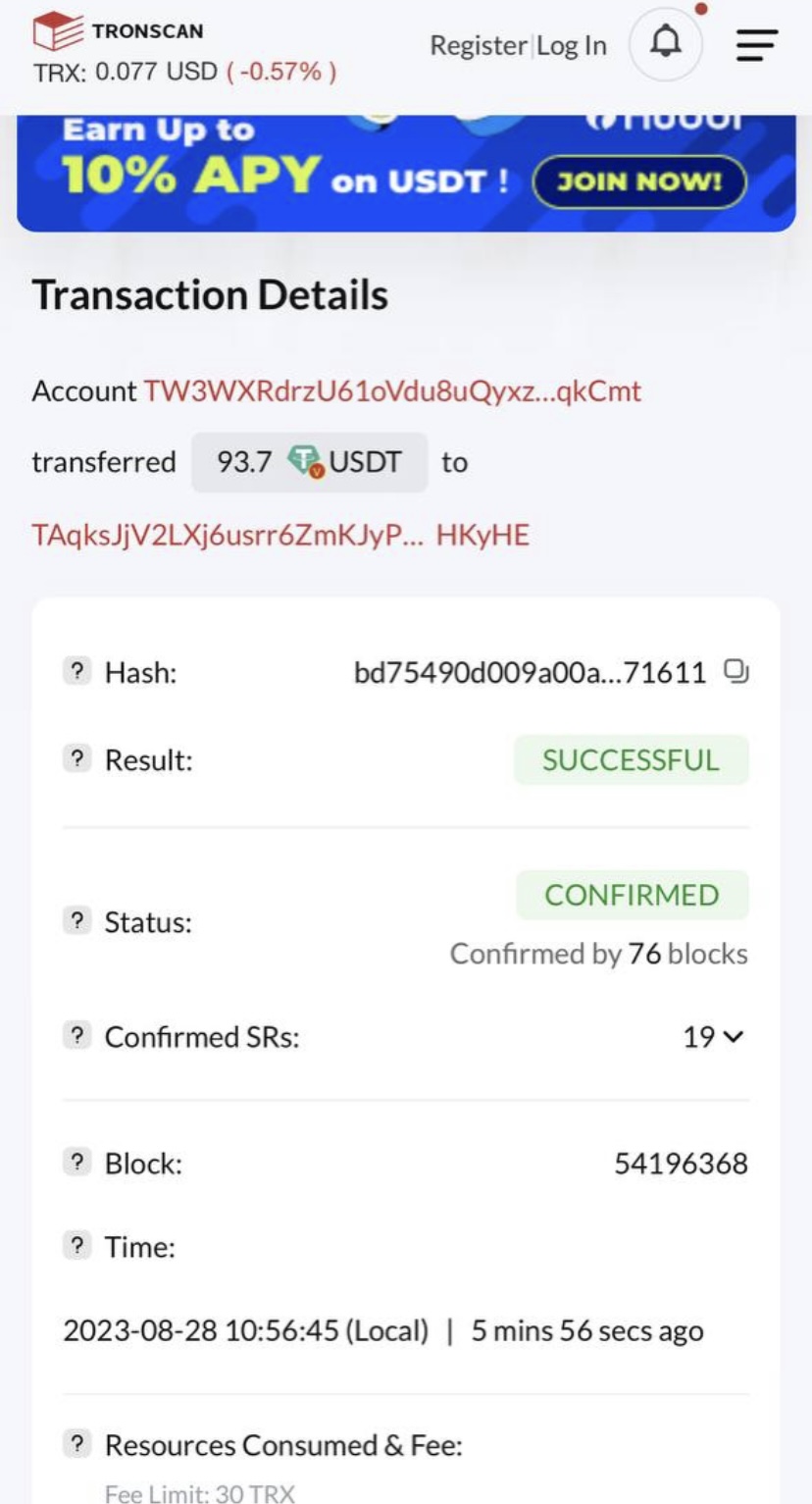812x1504 pixels.
Task: Click the Status help question icon
Action: (x=76, y=921)
